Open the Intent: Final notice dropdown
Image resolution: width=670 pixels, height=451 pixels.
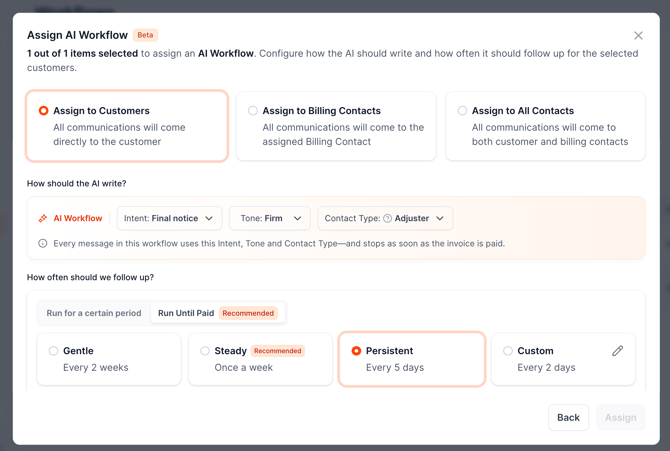click(169, 218)
